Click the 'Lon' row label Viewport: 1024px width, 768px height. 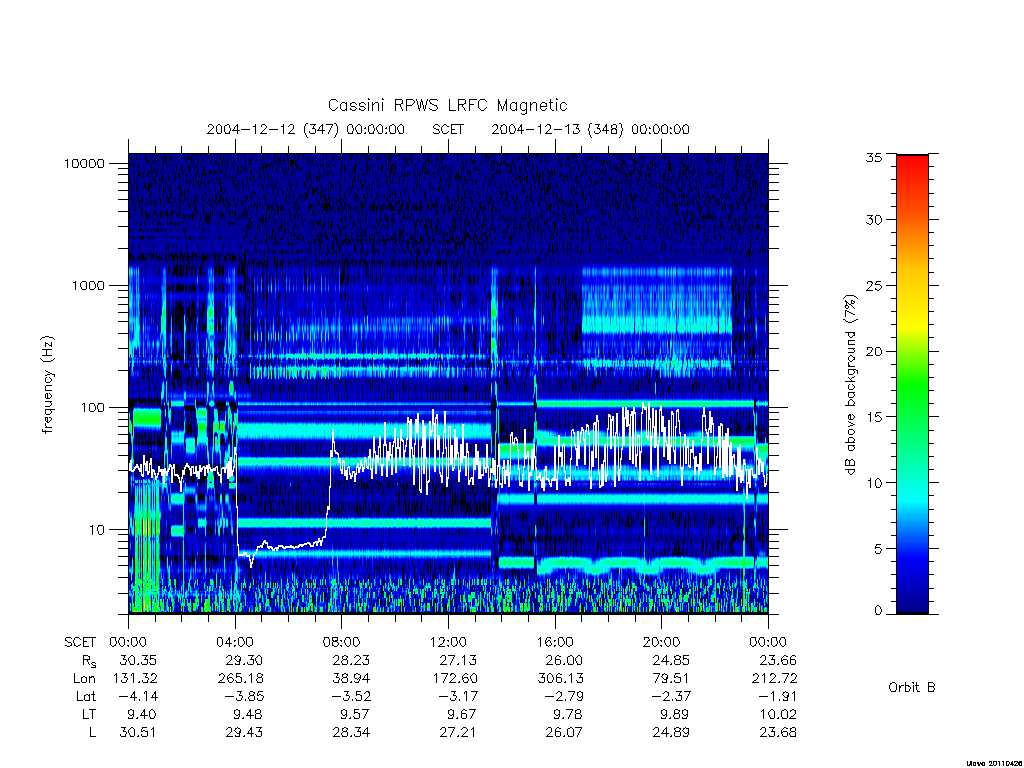pyautogui.click(x=84, y=679)
